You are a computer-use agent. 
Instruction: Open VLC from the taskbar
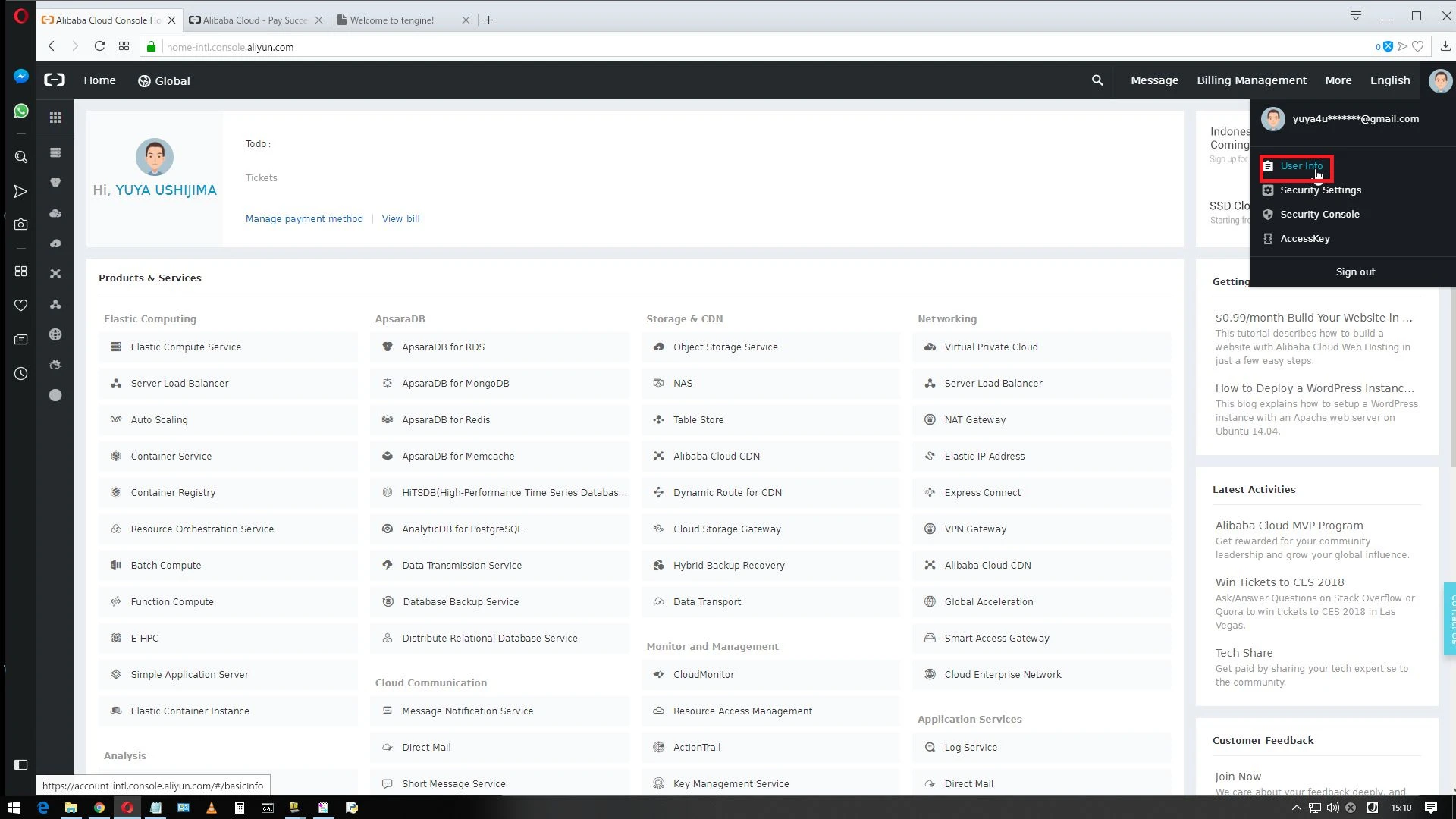coord(212,808)
